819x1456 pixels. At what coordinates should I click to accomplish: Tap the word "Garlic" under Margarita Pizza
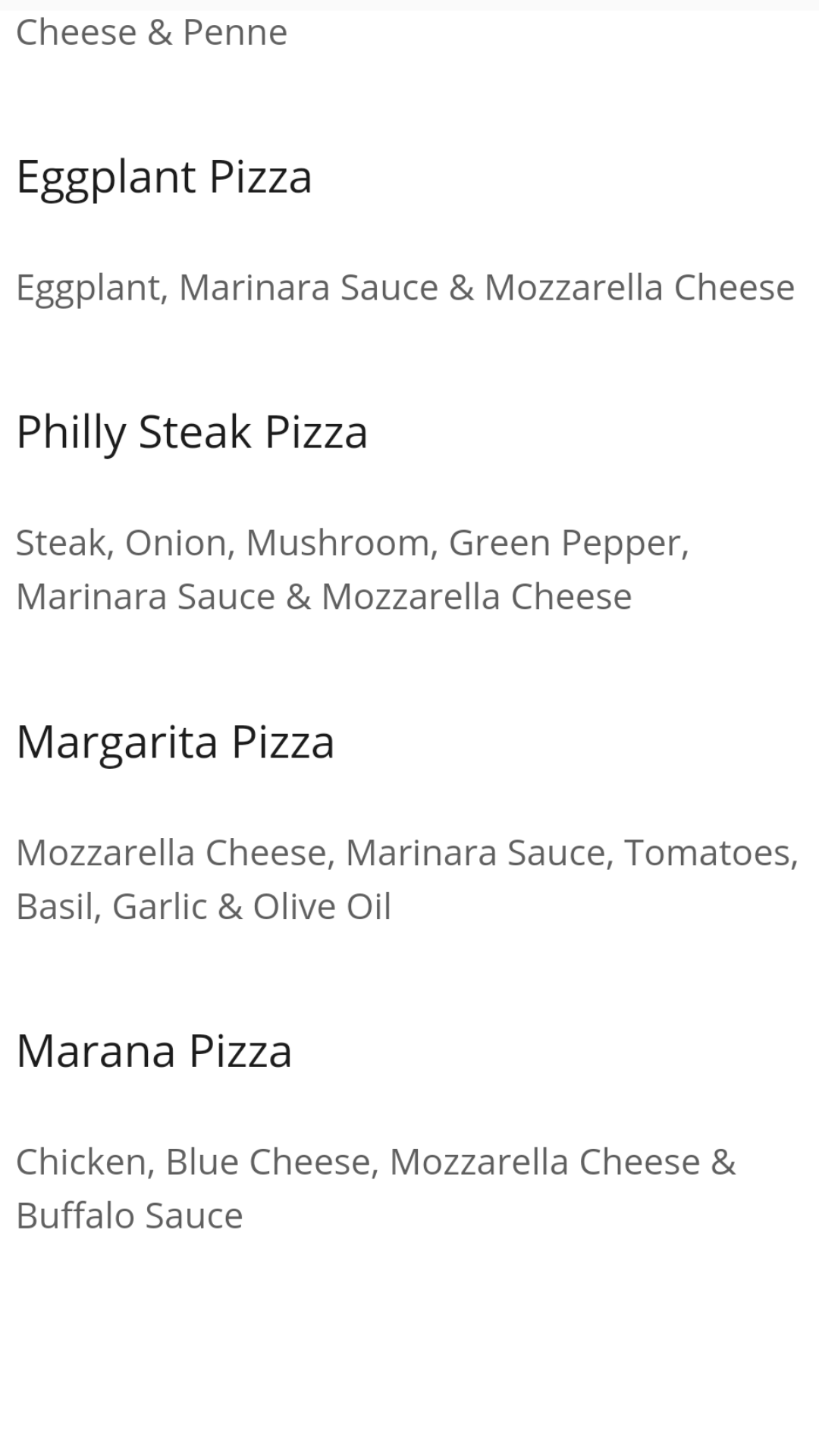pyautogui.click(x=159, y=906)
